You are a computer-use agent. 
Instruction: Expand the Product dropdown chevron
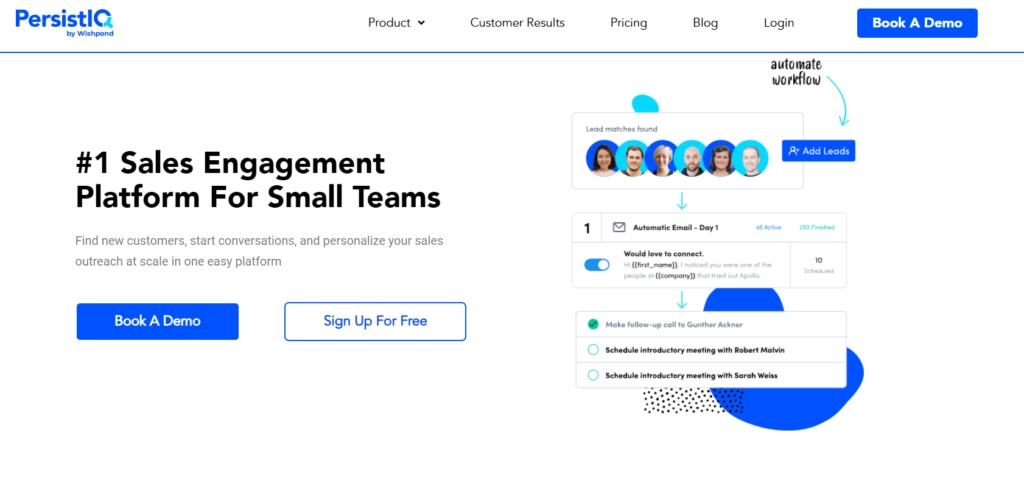pyautogui.click(x=421, y=23)
